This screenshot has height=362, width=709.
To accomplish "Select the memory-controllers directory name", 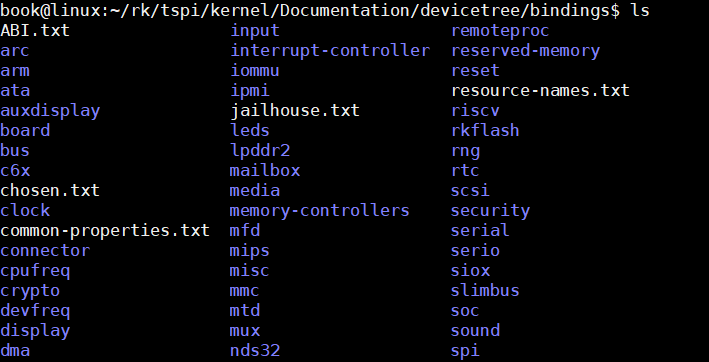I will point(319,211).
